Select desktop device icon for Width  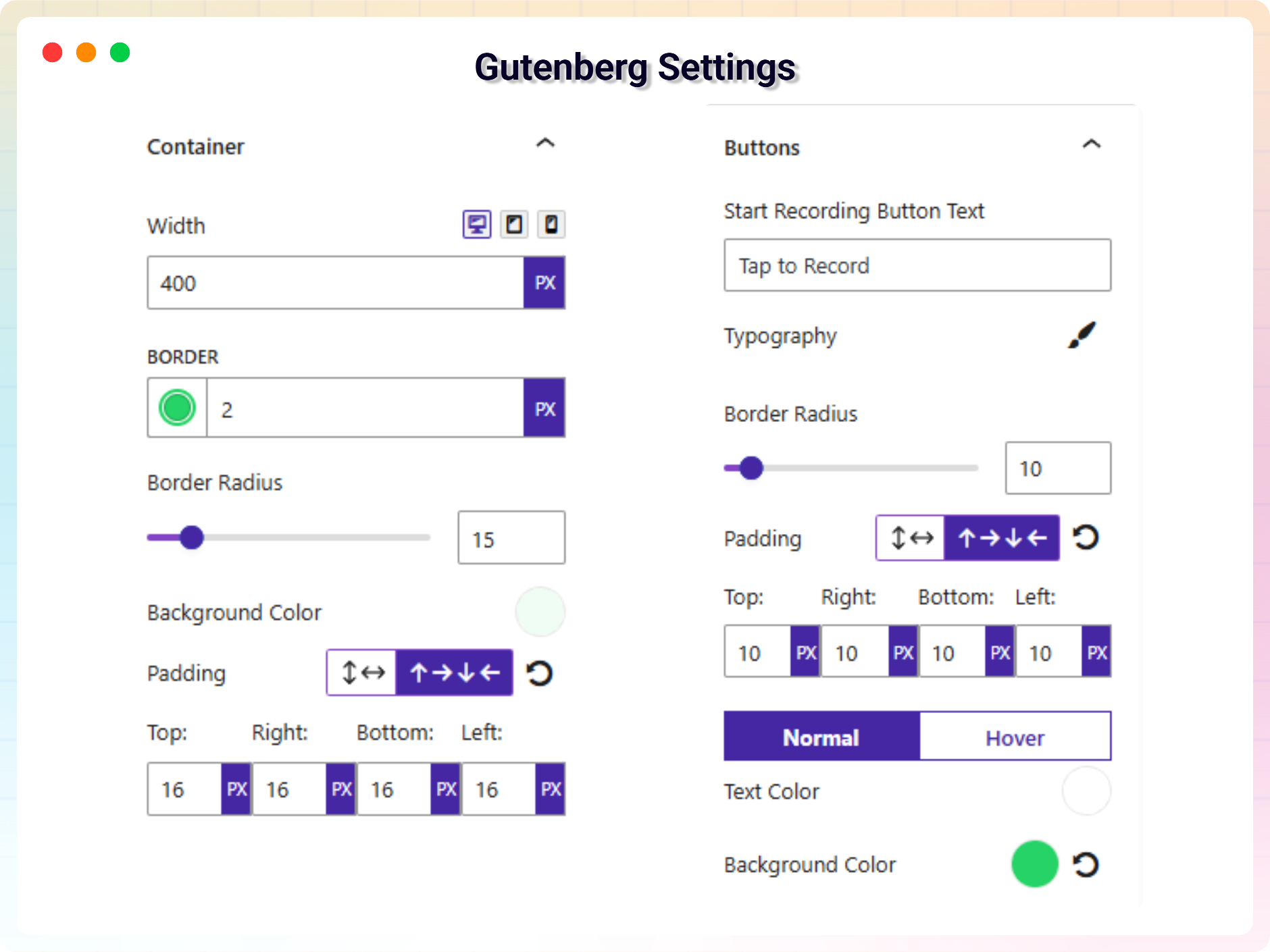477,224
